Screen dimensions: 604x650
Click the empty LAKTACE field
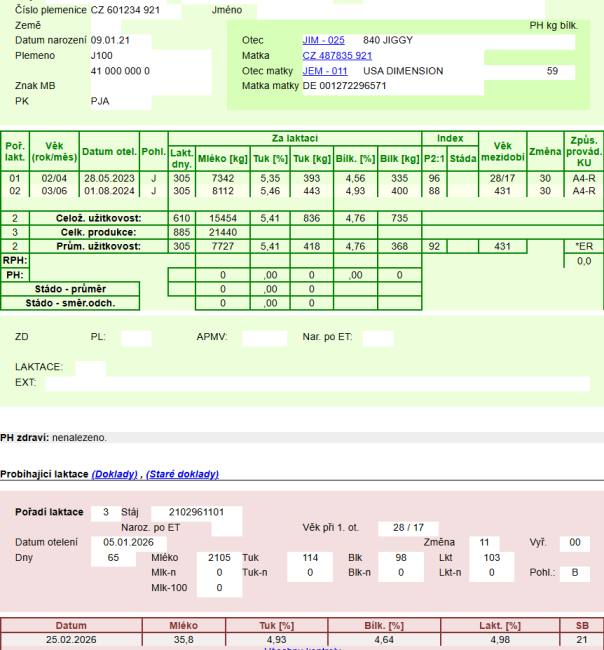click(x=90, y=368)
